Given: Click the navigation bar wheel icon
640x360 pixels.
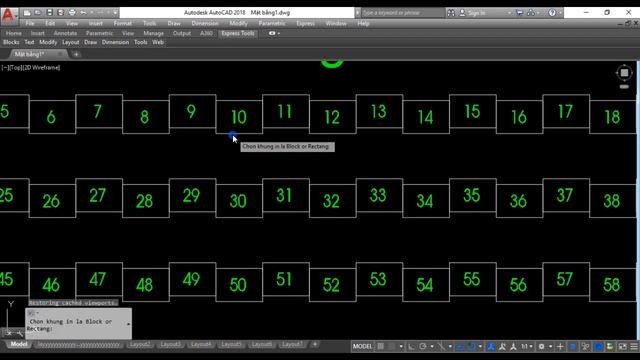Looking at the screenshot, I should 624,73.
